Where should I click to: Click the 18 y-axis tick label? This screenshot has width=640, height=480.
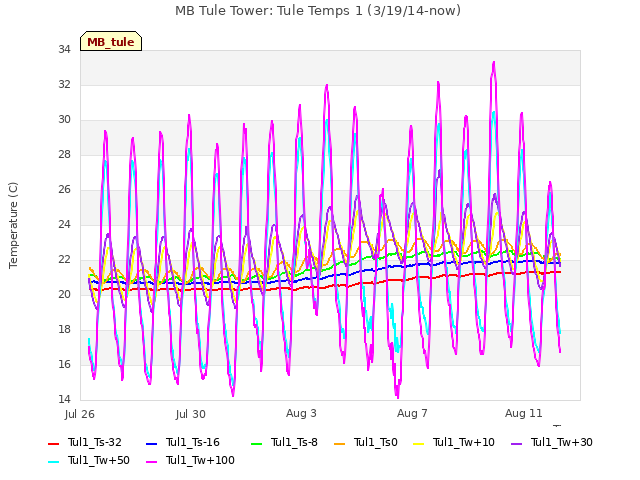pos(64,329)
